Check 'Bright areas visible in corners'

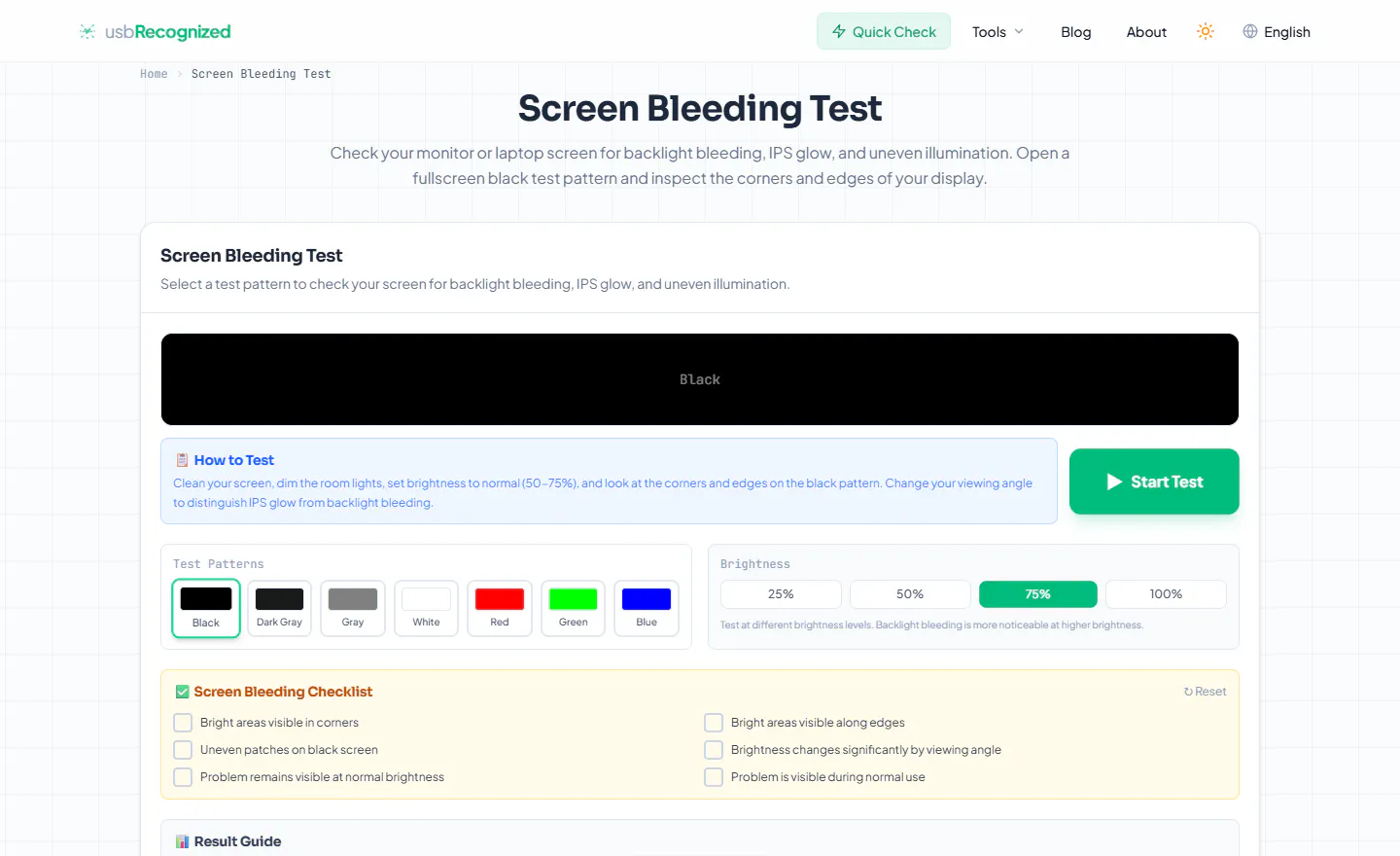183,723
